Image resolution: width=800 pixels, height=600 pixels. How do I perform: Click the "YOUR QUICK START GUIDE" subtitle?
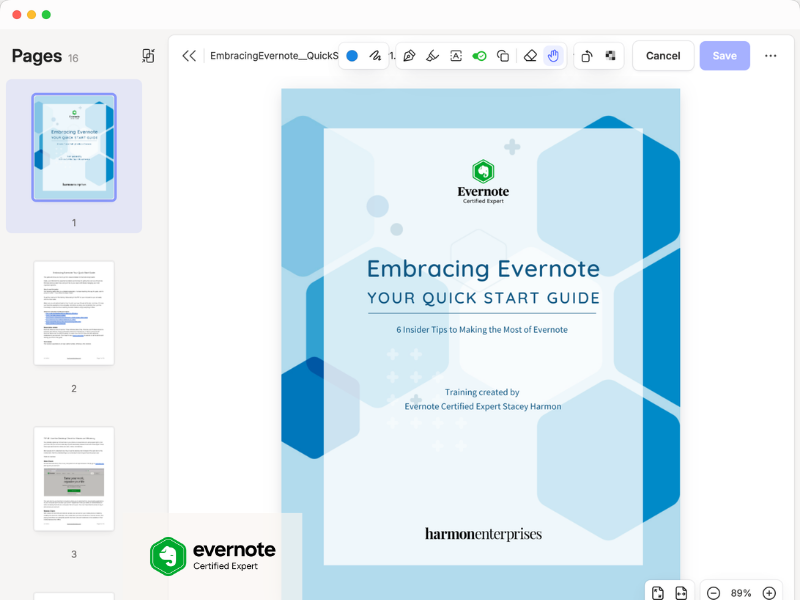tap(483, 298)
